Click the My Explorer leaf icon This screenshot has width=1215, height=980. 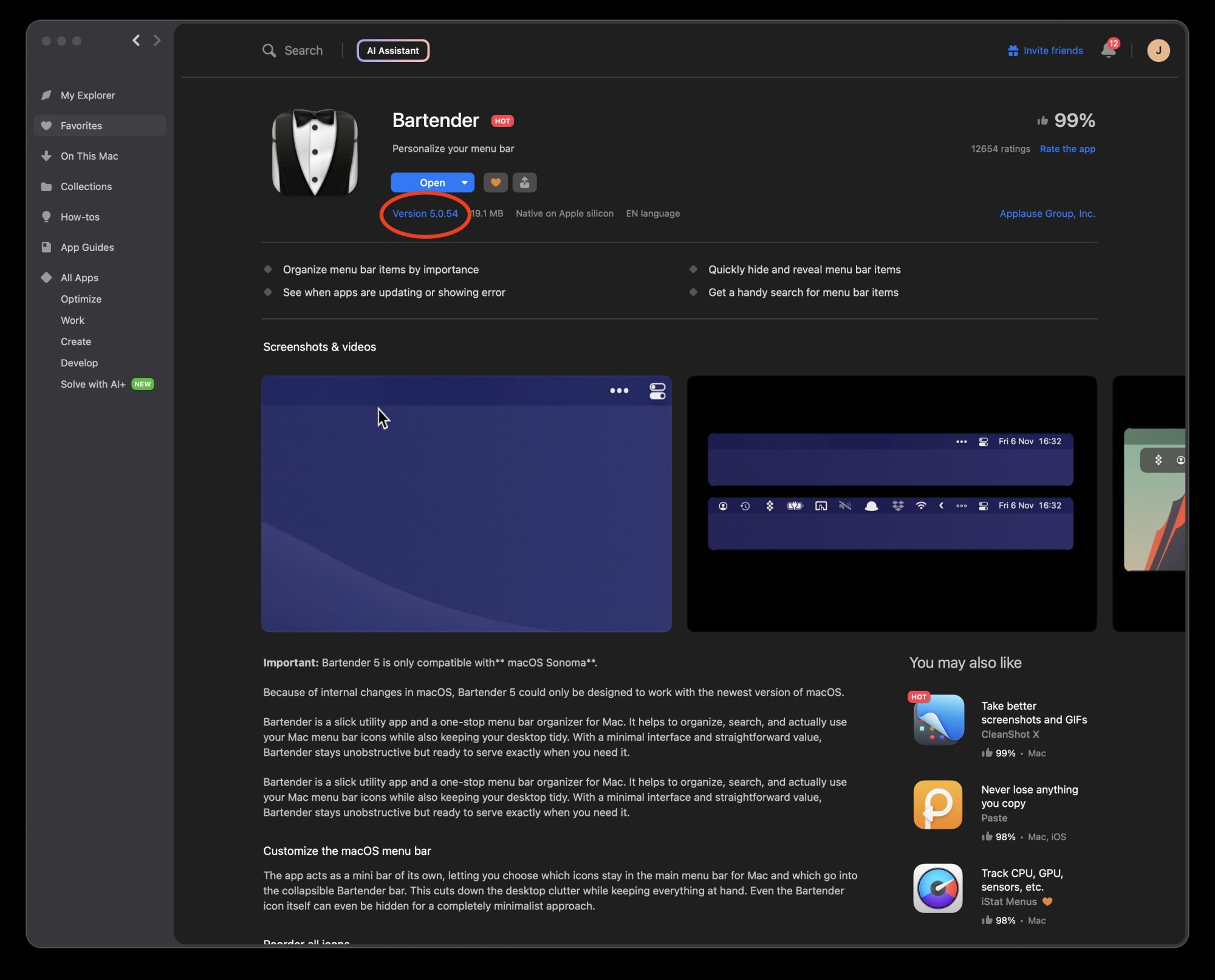pos(46,95)
